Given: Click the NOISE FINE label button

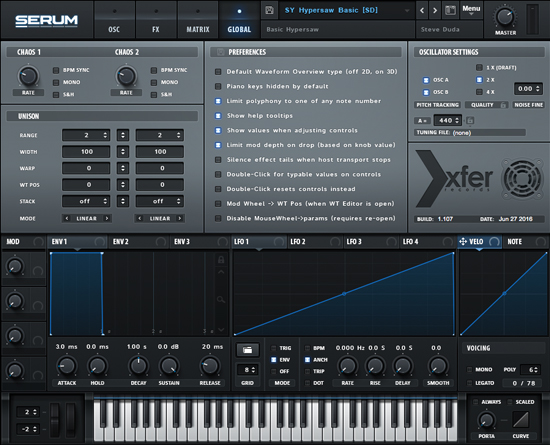Looking at the screenshot, I should [529, 105].
